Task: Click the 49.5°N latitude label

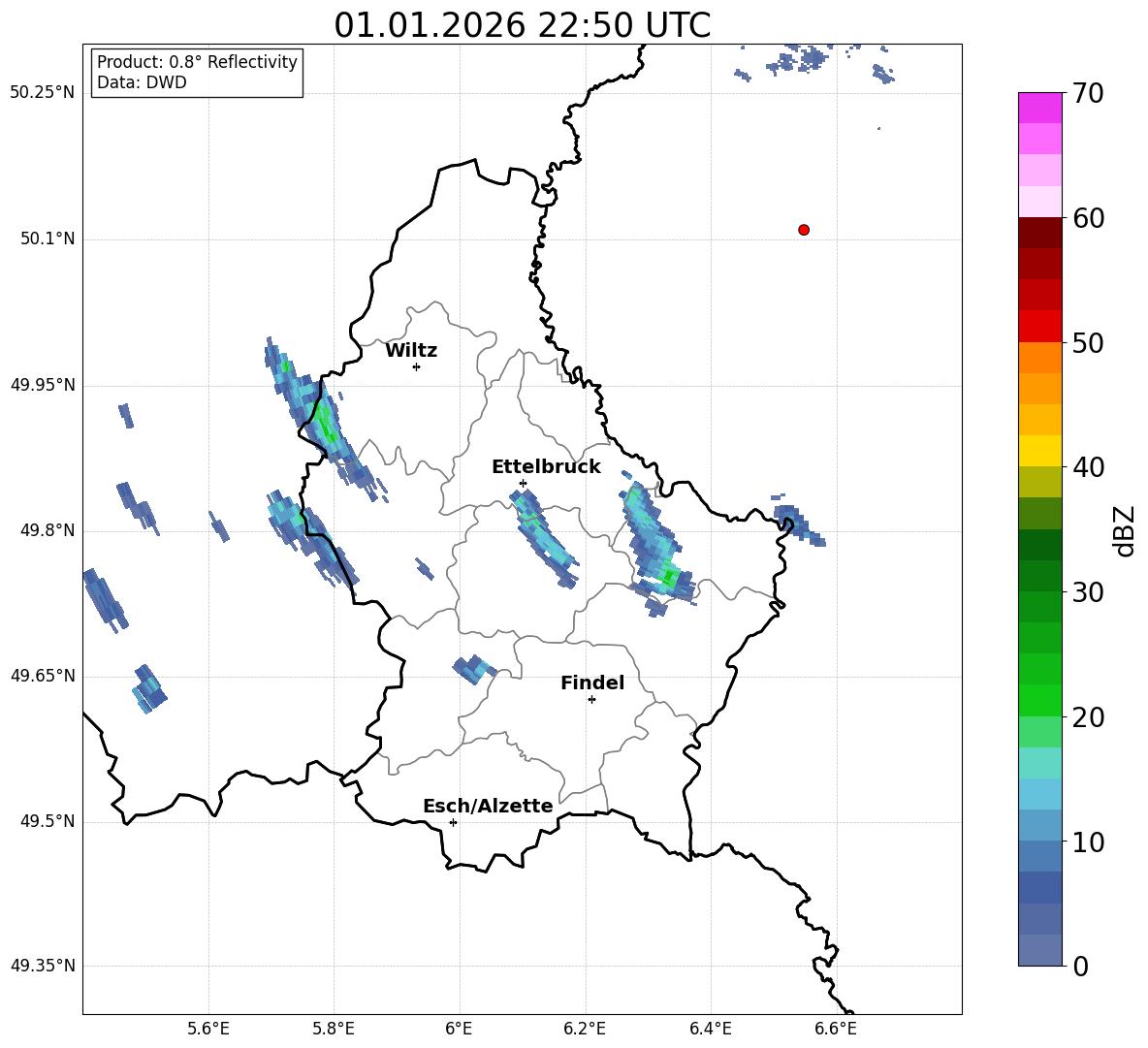Action: (48, 821)
